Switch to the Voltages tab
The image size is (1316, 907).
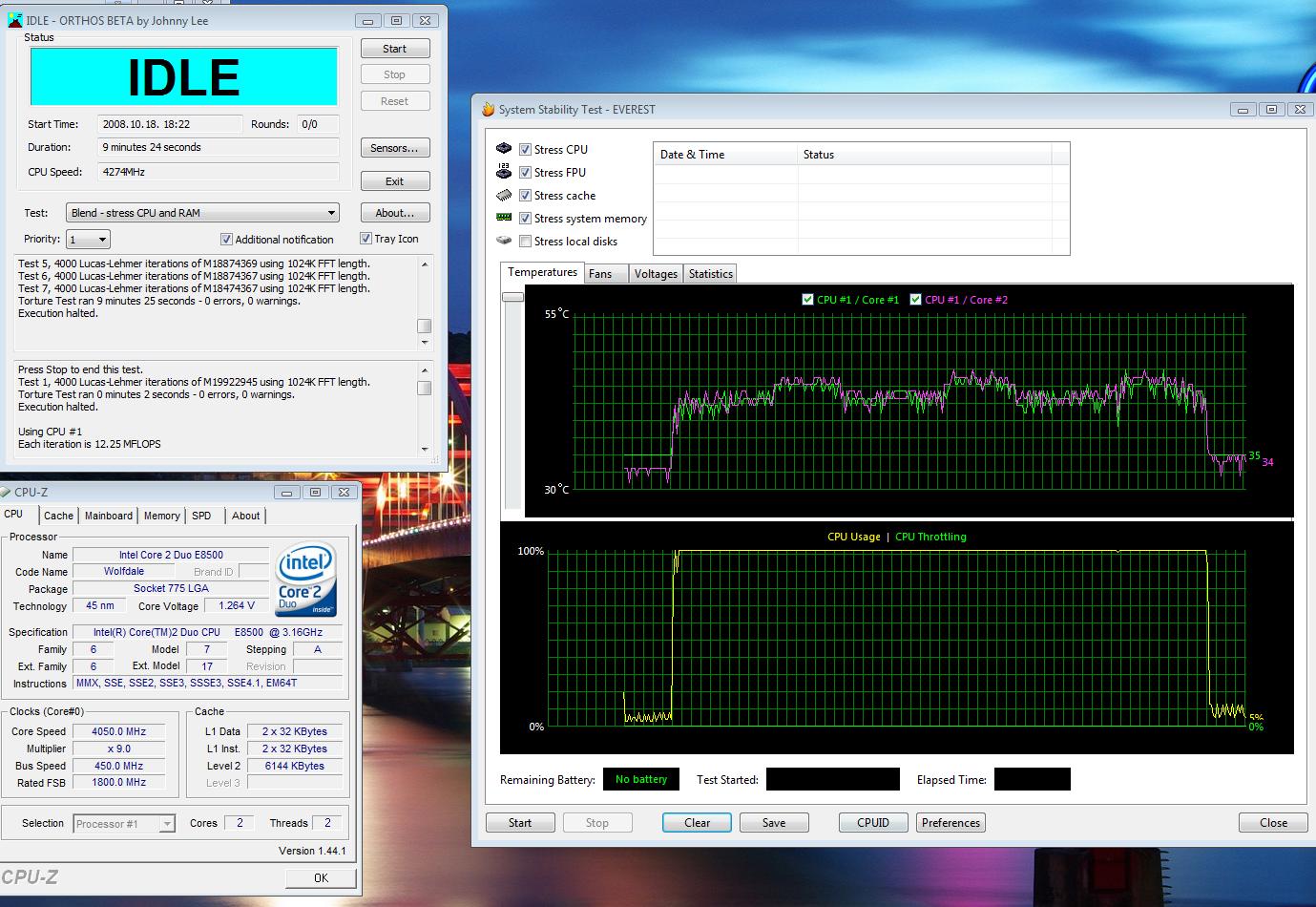656,274
